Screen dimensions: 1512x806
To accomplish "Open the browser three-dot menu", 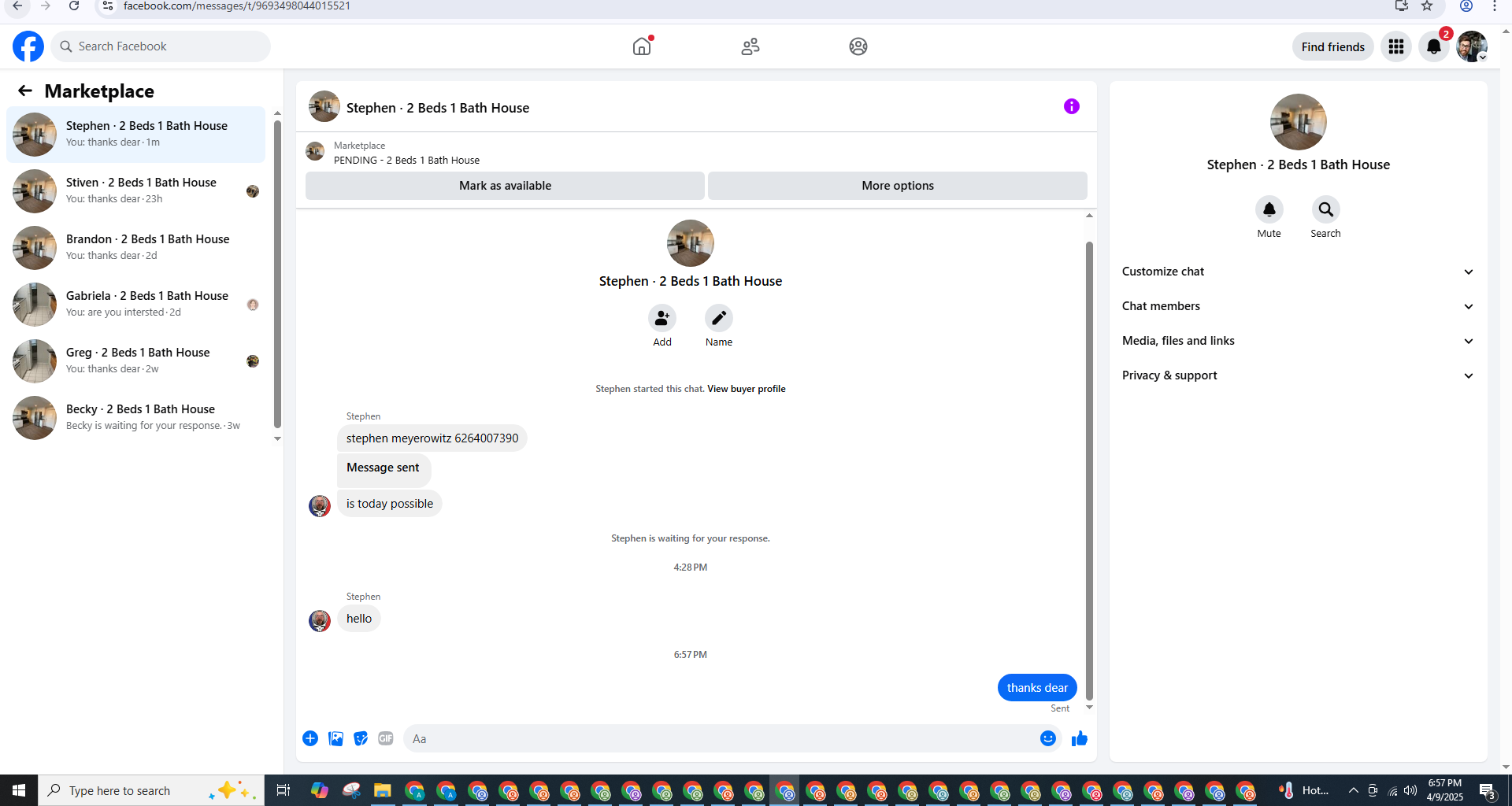I will (1495, 6).
